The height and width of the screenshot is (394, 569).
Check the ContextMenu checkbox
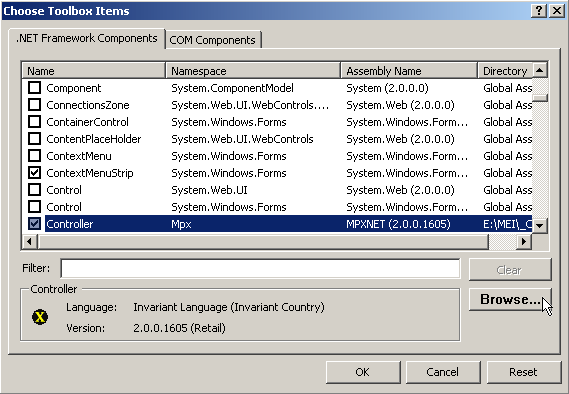click(x=34, y=156)
